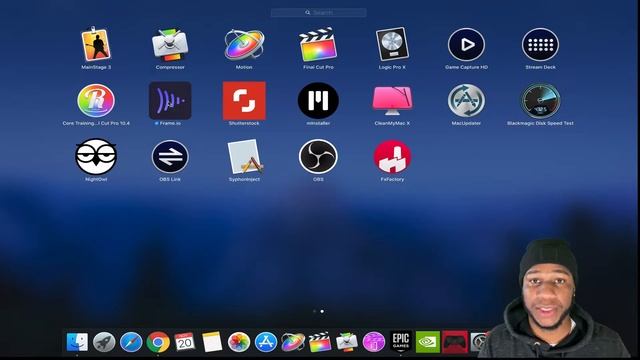Viewport: 640px width, 360px height.
Task: Launch the NightOwl app
Action: click(x=96, y=157)
